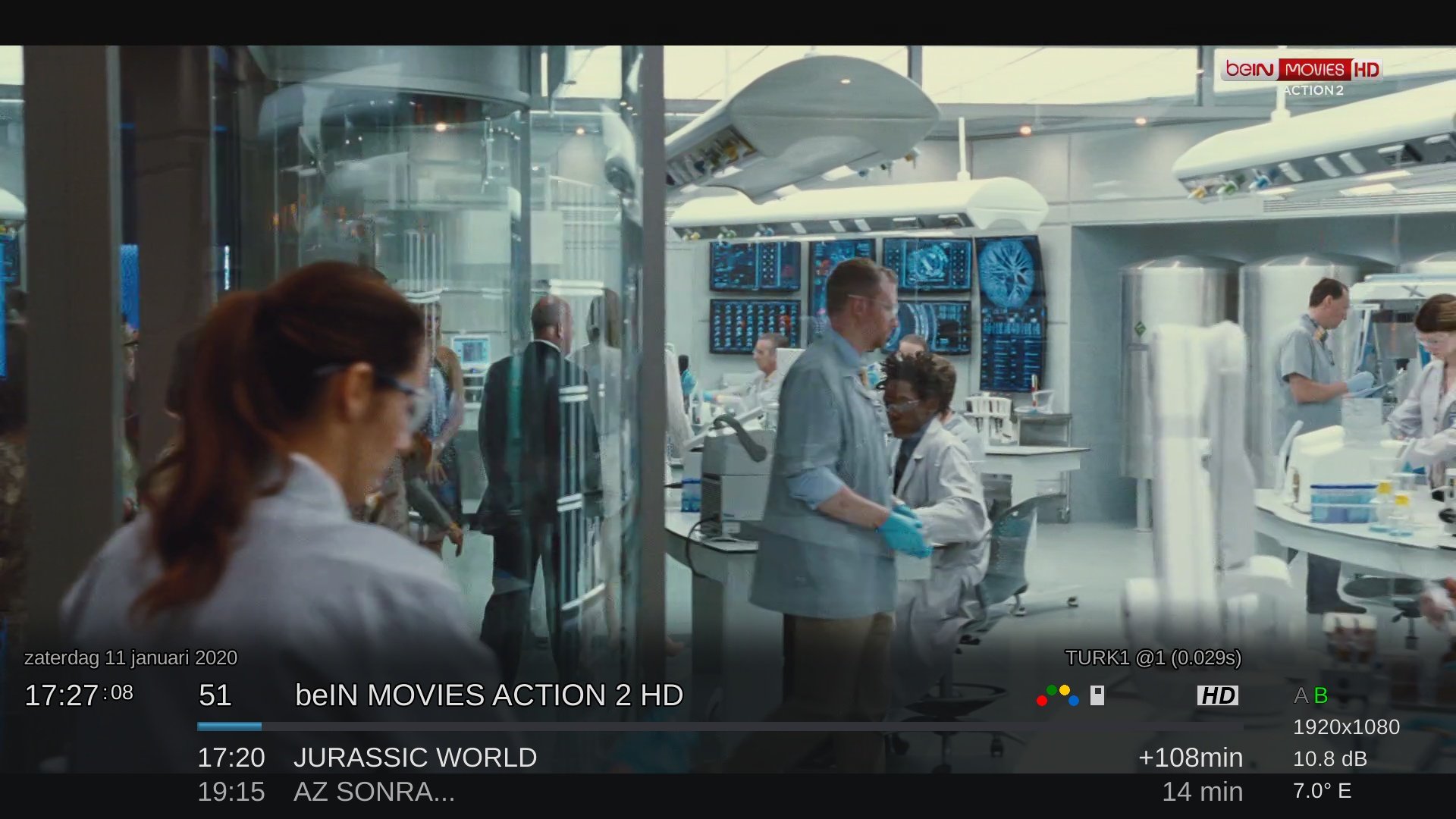Click the TURK1 @1 (0.029s) ECM info
Screen dimensions: 1456x819
click(1153, 657)
